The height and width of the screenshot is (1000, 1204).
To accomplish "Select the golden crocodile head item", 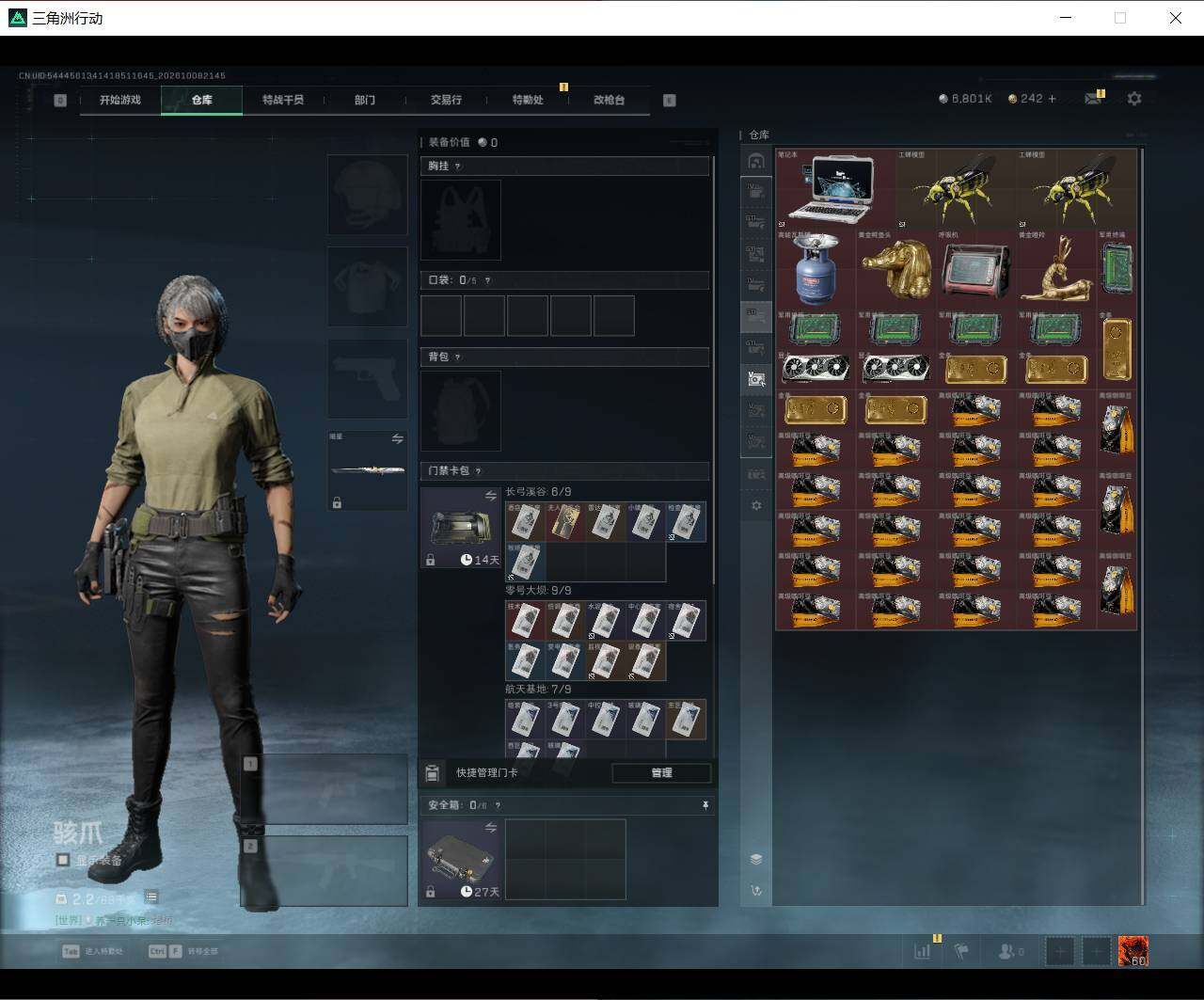I will coord(895,269).
